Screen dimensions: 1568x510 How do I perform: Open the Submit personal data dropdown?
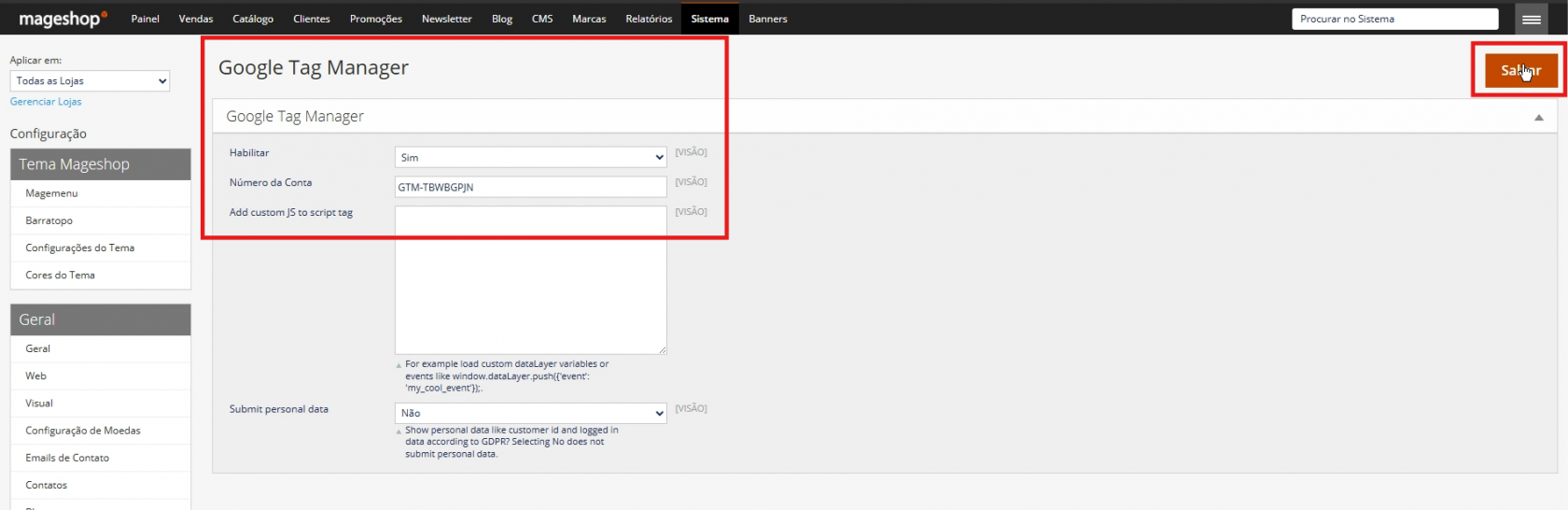[x=531, y=413]
